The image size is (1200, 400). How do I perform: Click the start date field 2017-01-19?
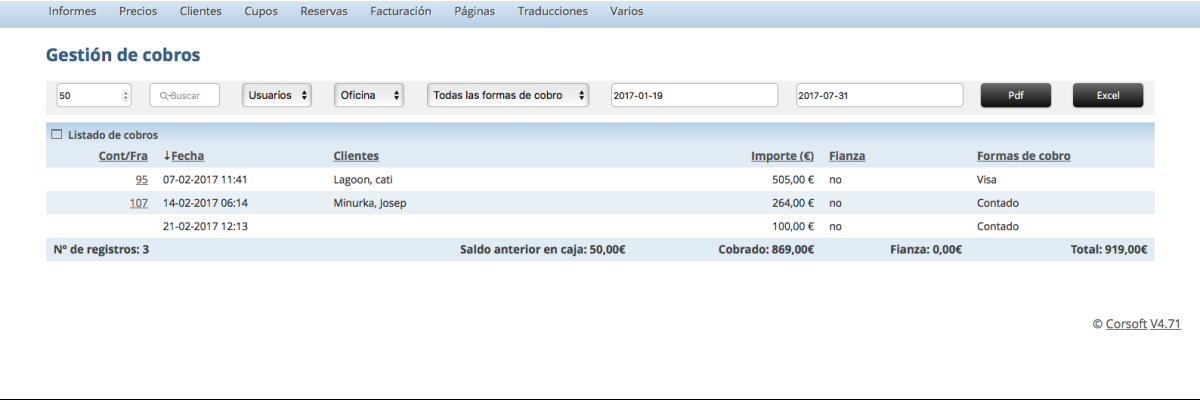[x=694, y=95]
